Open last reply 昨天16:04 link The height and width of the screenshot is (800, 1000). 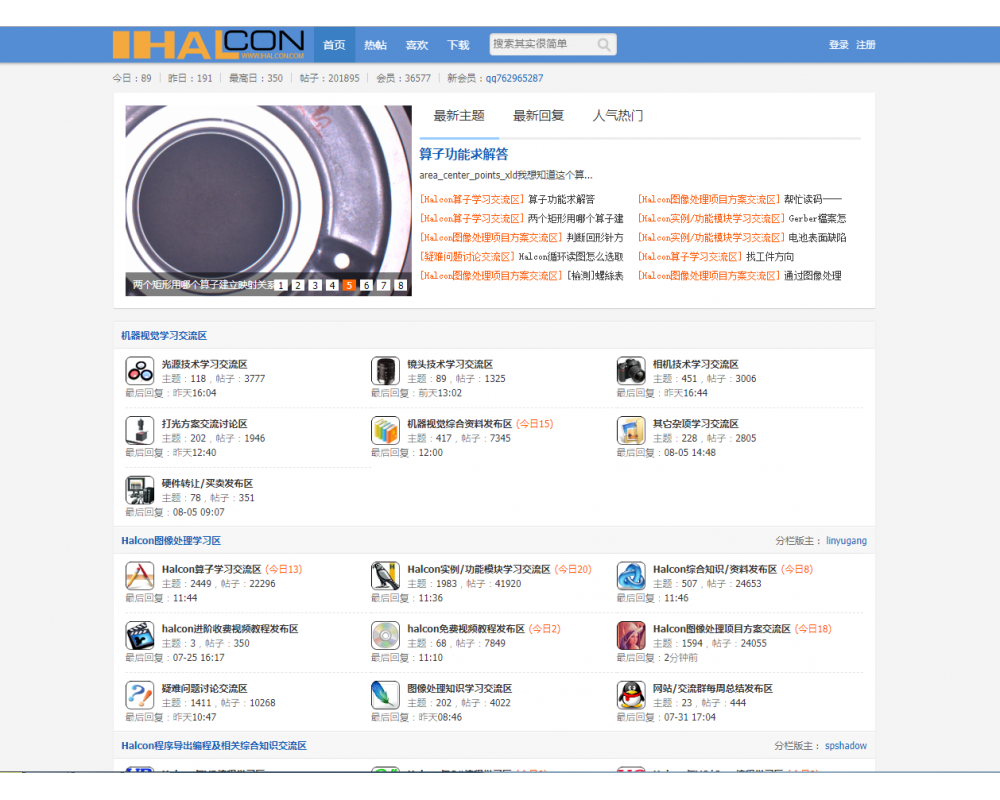point(195,393)
